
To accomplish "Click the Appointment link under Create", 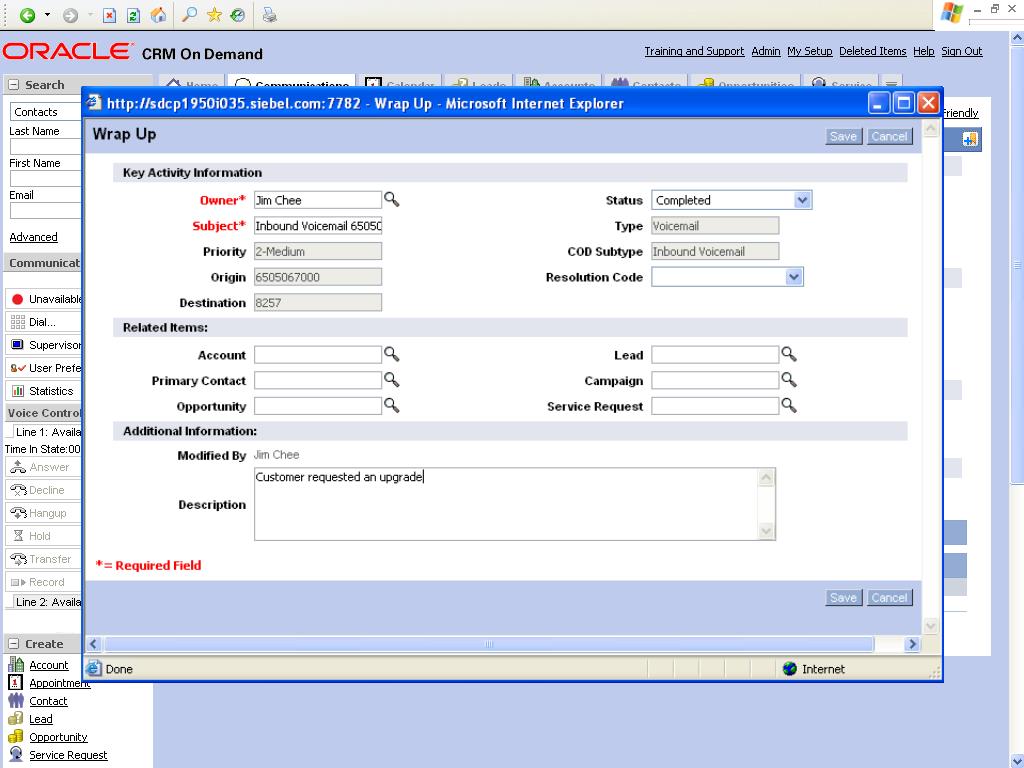I will 59,682.
